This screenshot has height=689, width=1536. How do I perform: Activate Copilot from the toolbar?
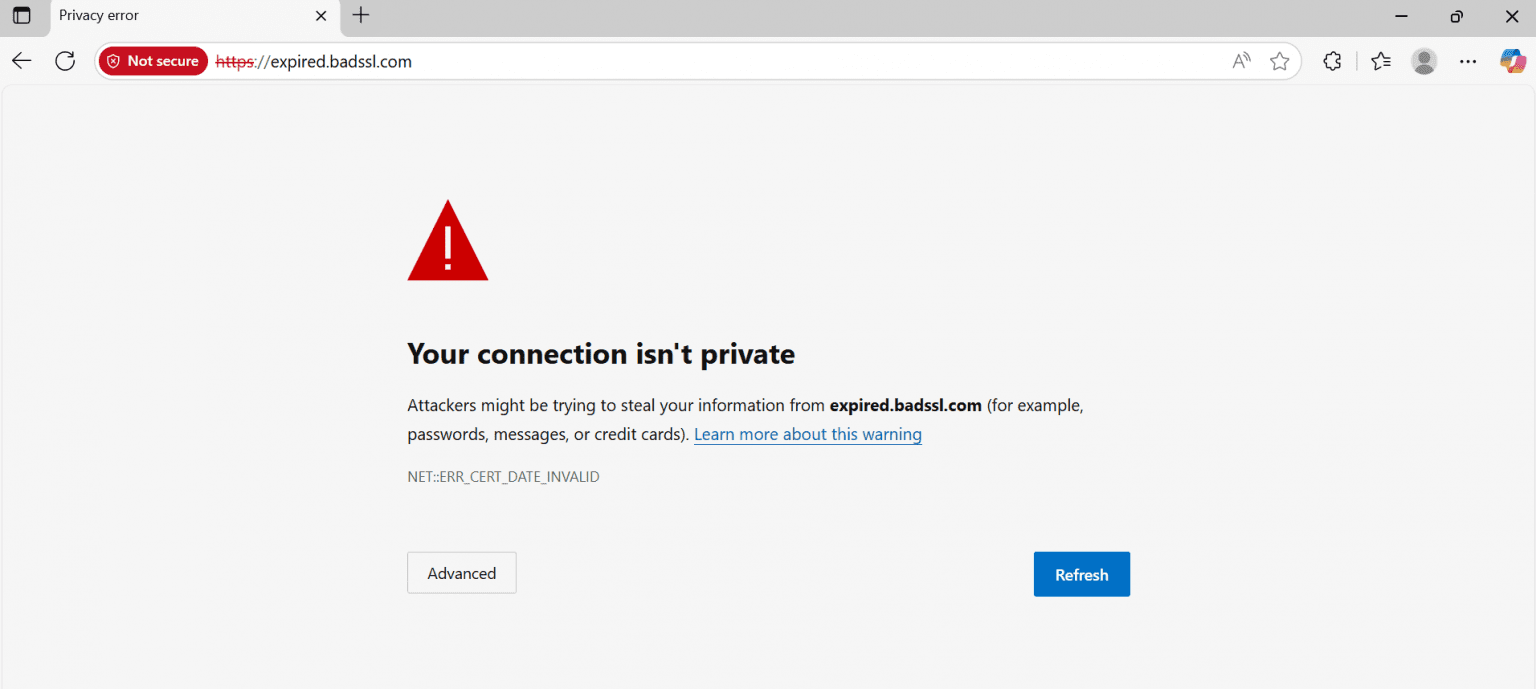[1512, 61]
